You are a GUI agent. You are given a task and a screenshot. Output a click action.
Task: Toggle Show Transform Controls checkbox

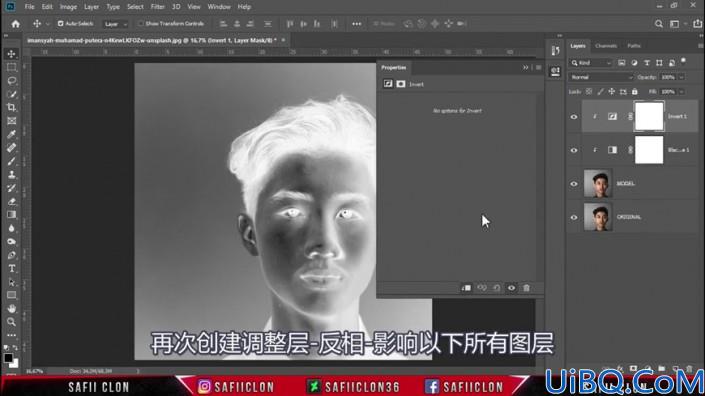click(141, 23)
